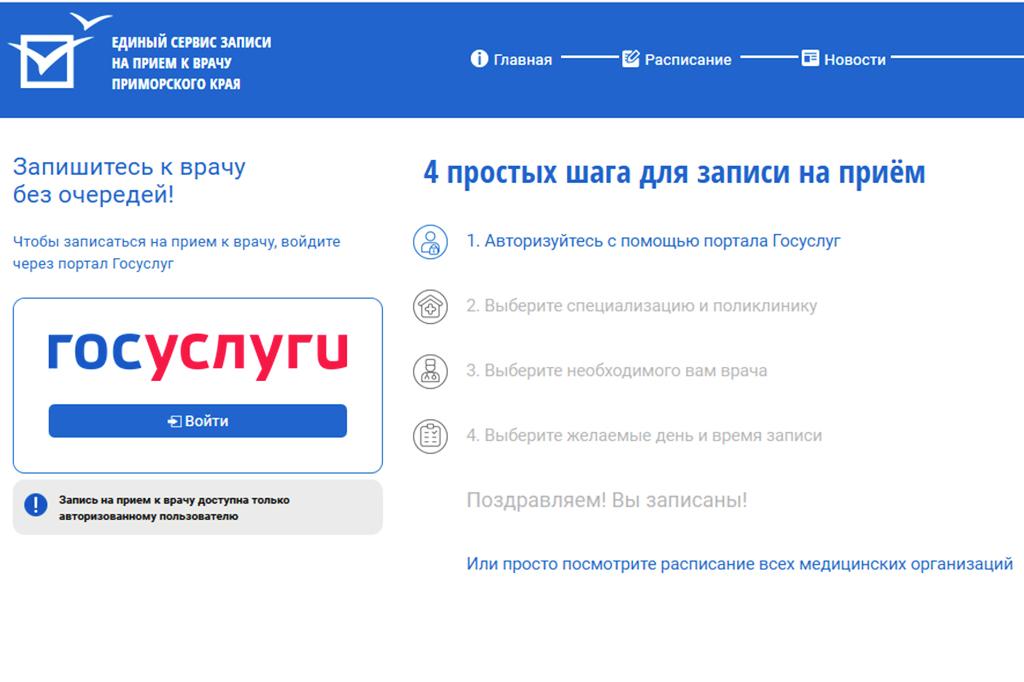Select step 4 text about day and time

[x=644, y=436]
